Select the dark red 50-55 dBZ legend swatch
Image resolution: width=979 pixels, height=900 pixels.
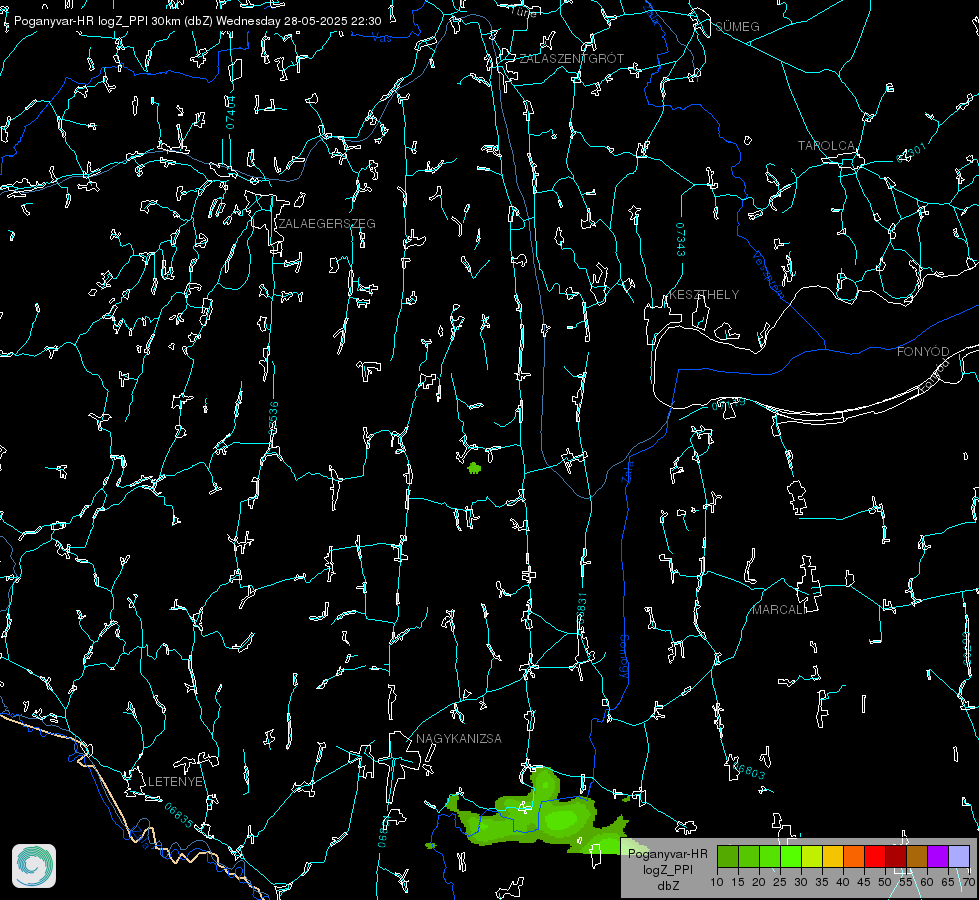(x=896, y=856)
